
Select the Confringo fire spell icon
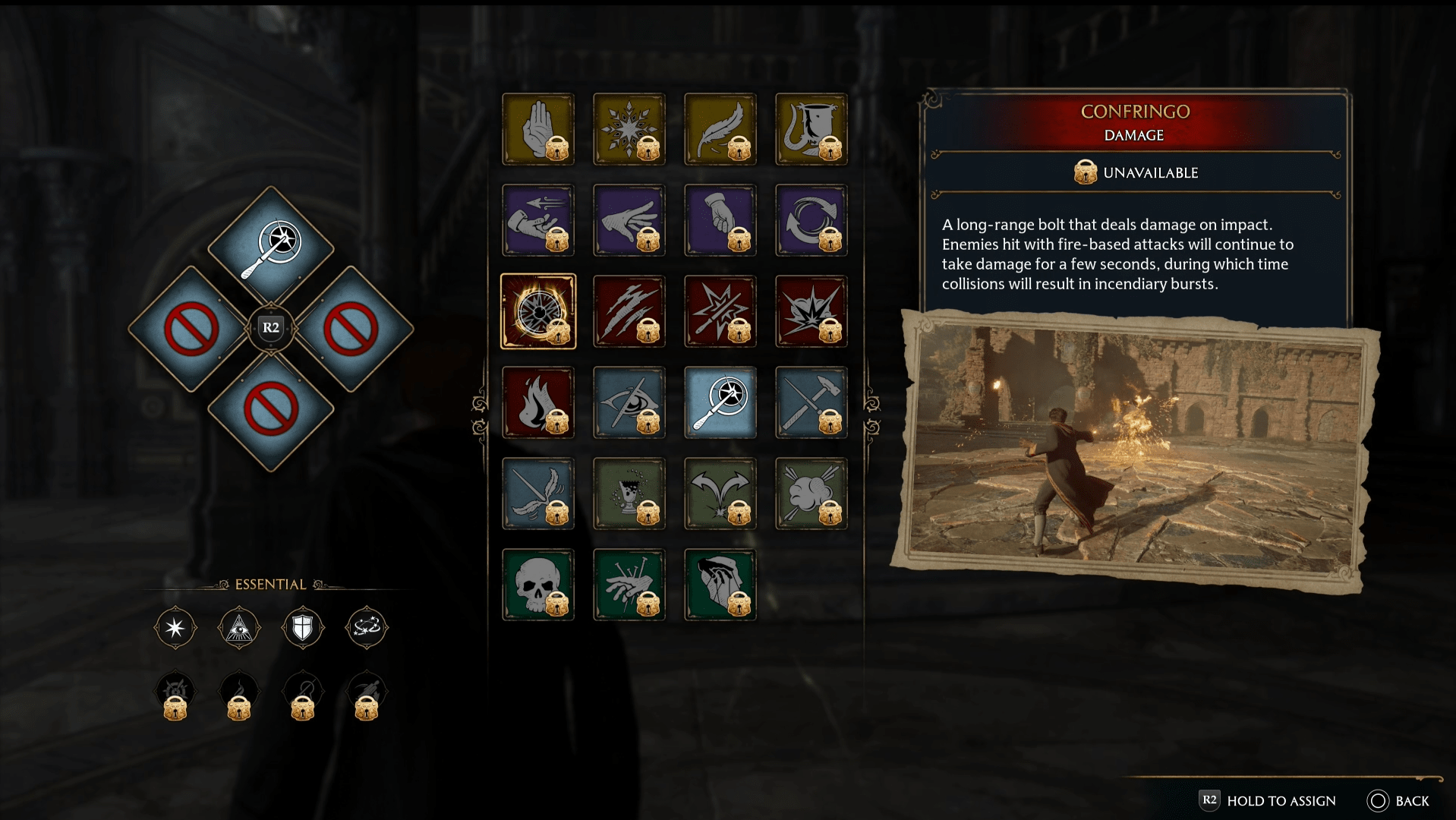(538, 311)
